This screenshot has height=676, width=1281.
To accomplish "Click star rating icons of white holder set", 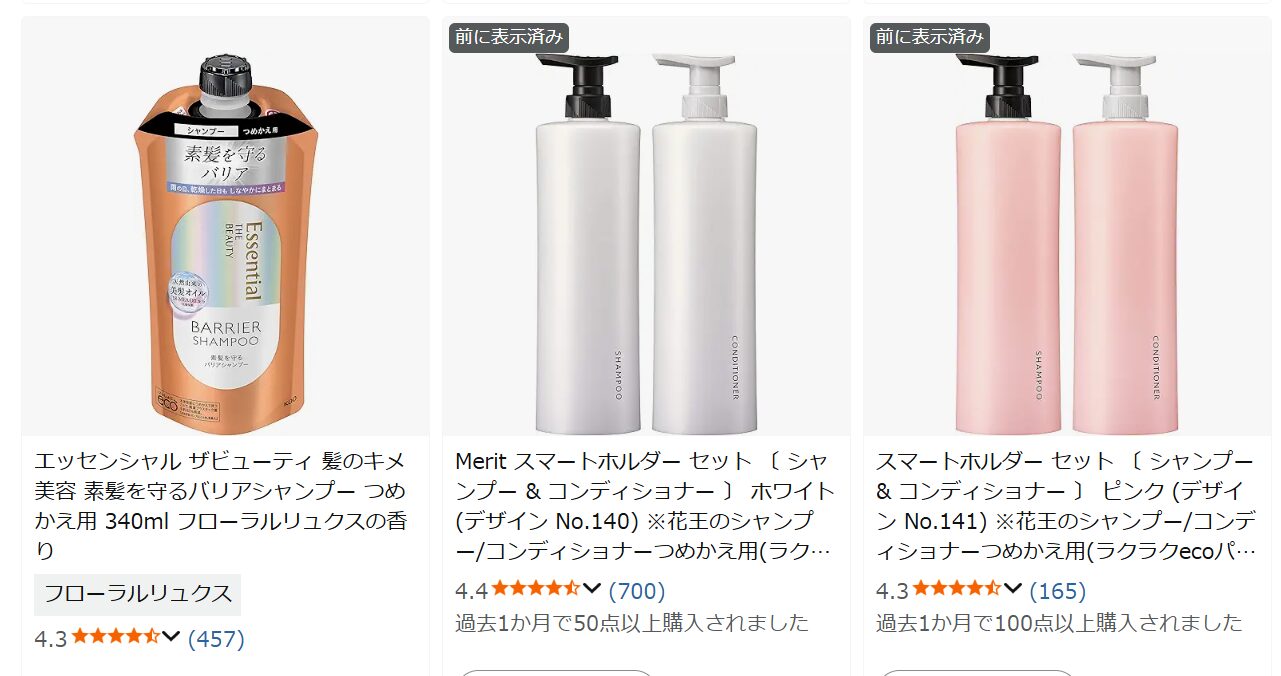I will (536, 589).
